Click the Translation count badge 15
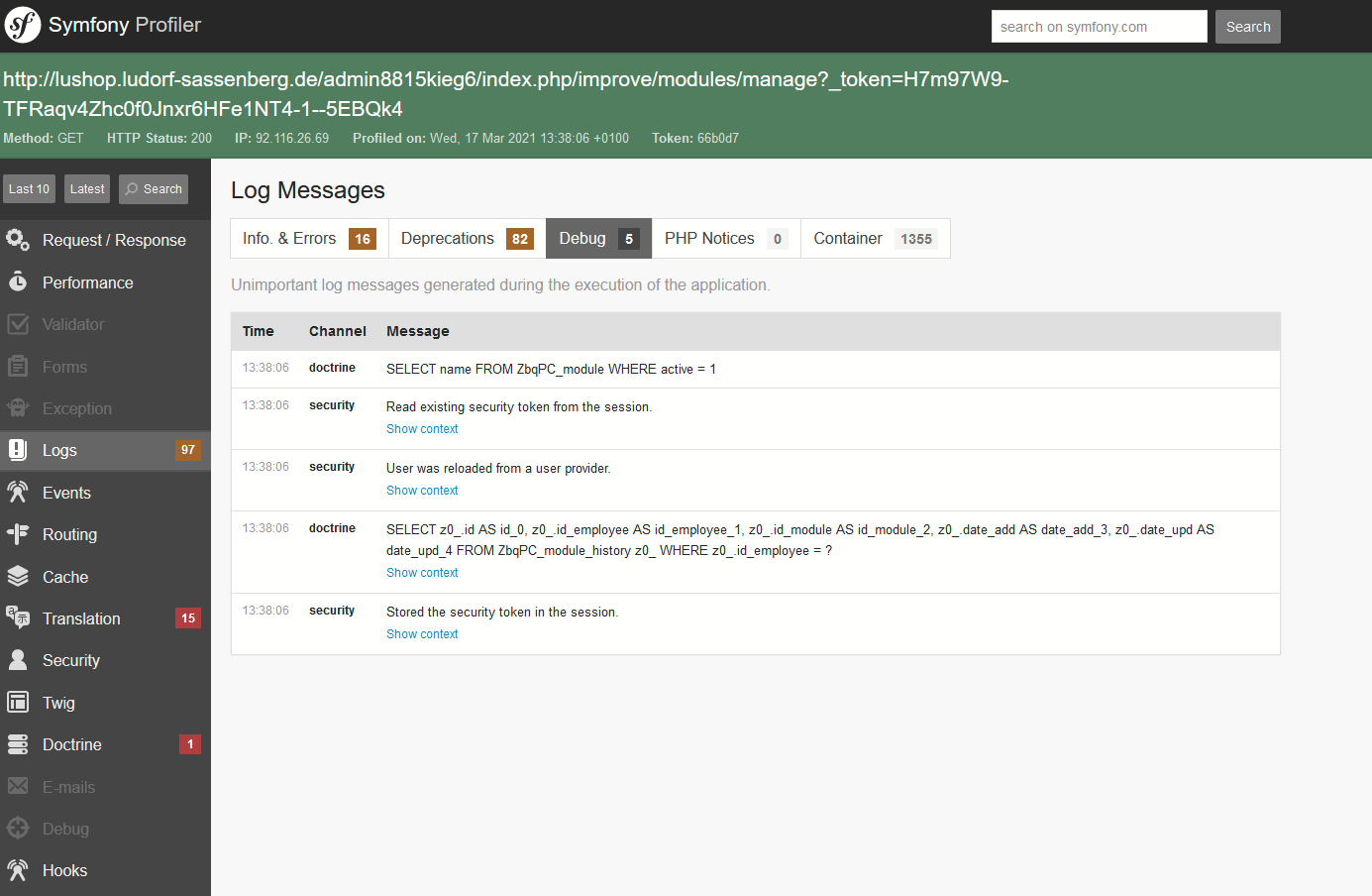Screen dimensions: 1372x896 click(188, 618)
